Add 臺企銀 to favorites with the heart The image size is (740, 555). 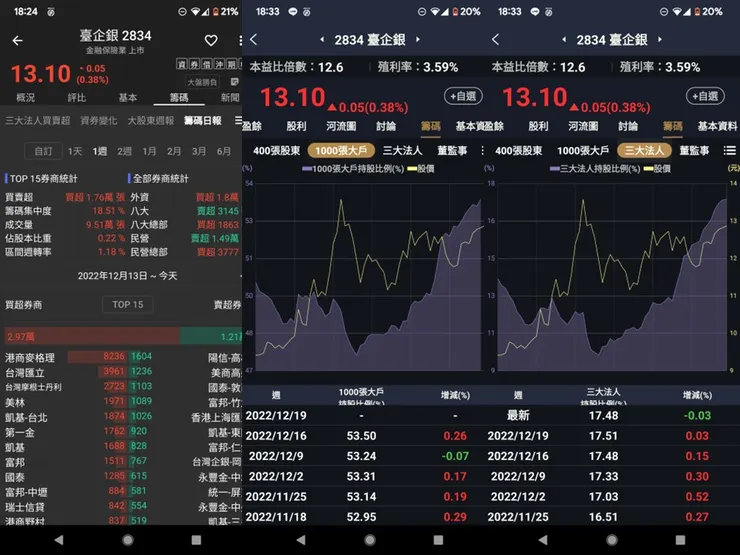point(211,41)
